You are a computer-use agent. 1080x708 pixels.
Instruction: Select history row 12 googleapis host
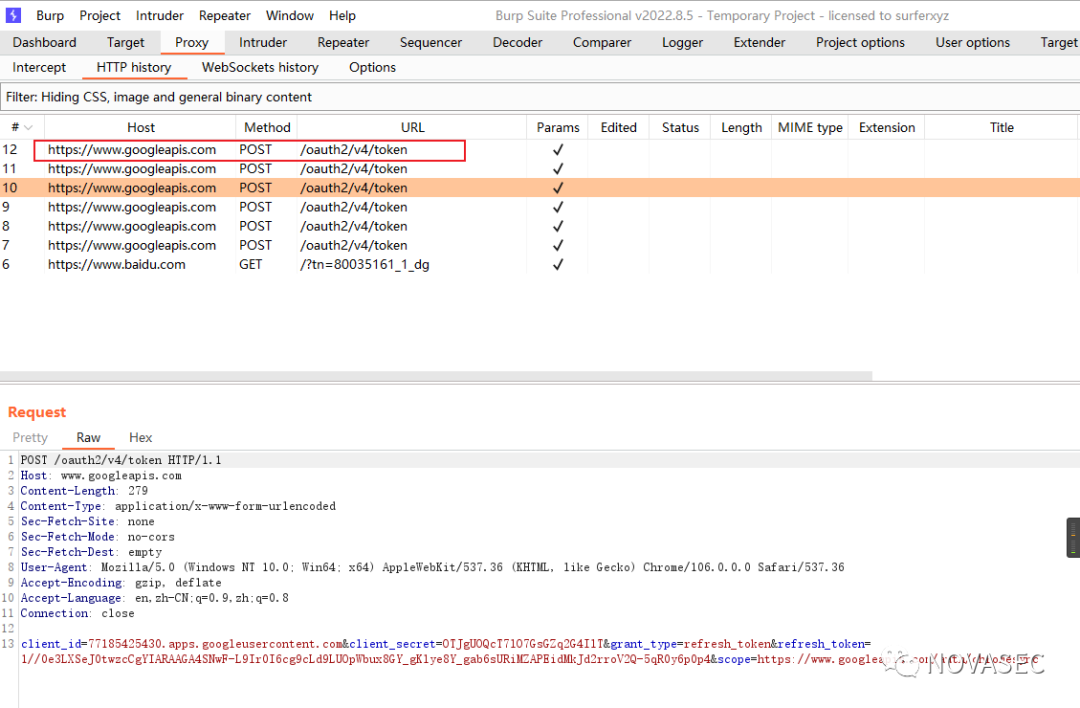[132, 149]
